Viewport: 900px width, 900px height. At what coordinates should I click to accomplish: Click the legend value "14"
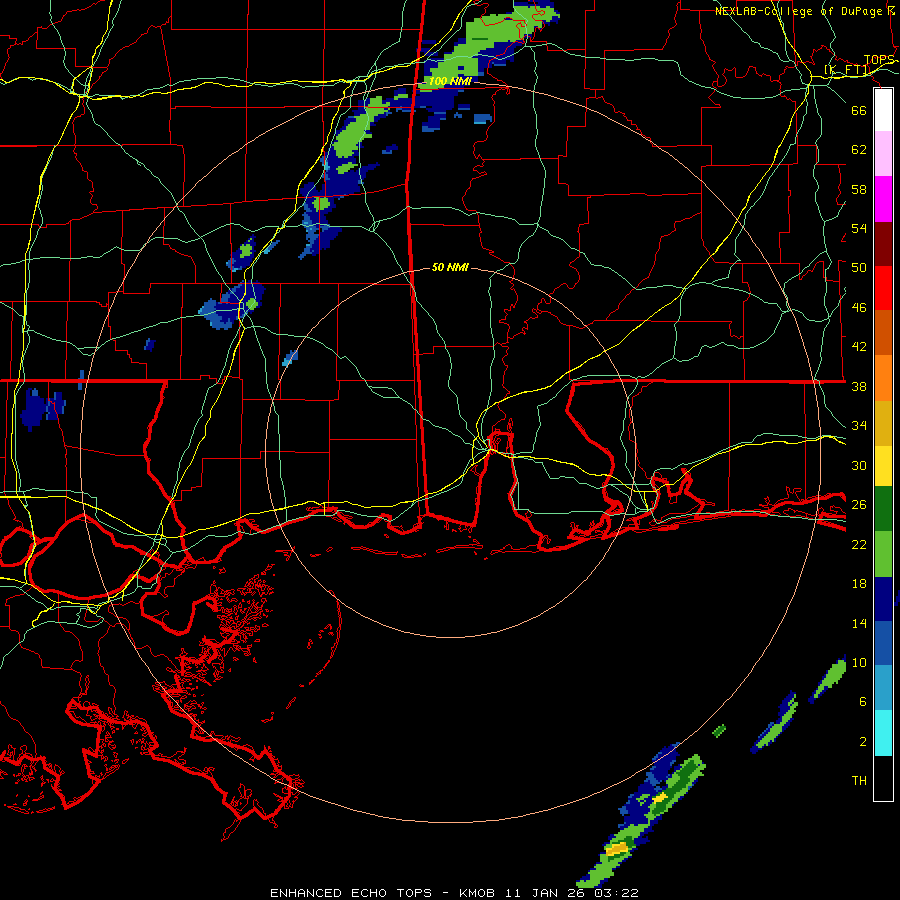(859, 623)
